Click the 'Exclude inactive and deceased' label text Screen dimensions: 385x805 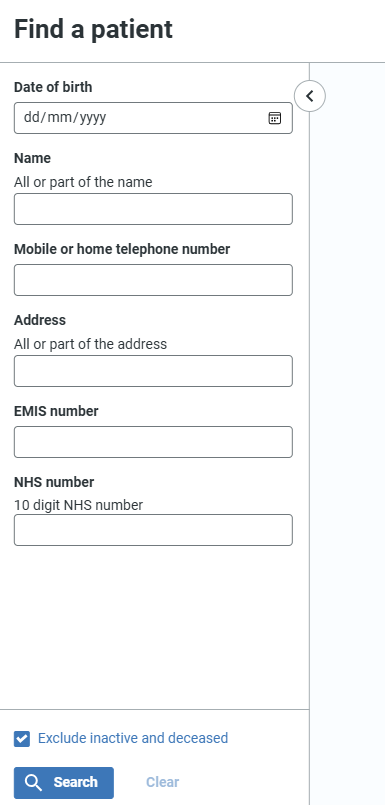point(133,738)
